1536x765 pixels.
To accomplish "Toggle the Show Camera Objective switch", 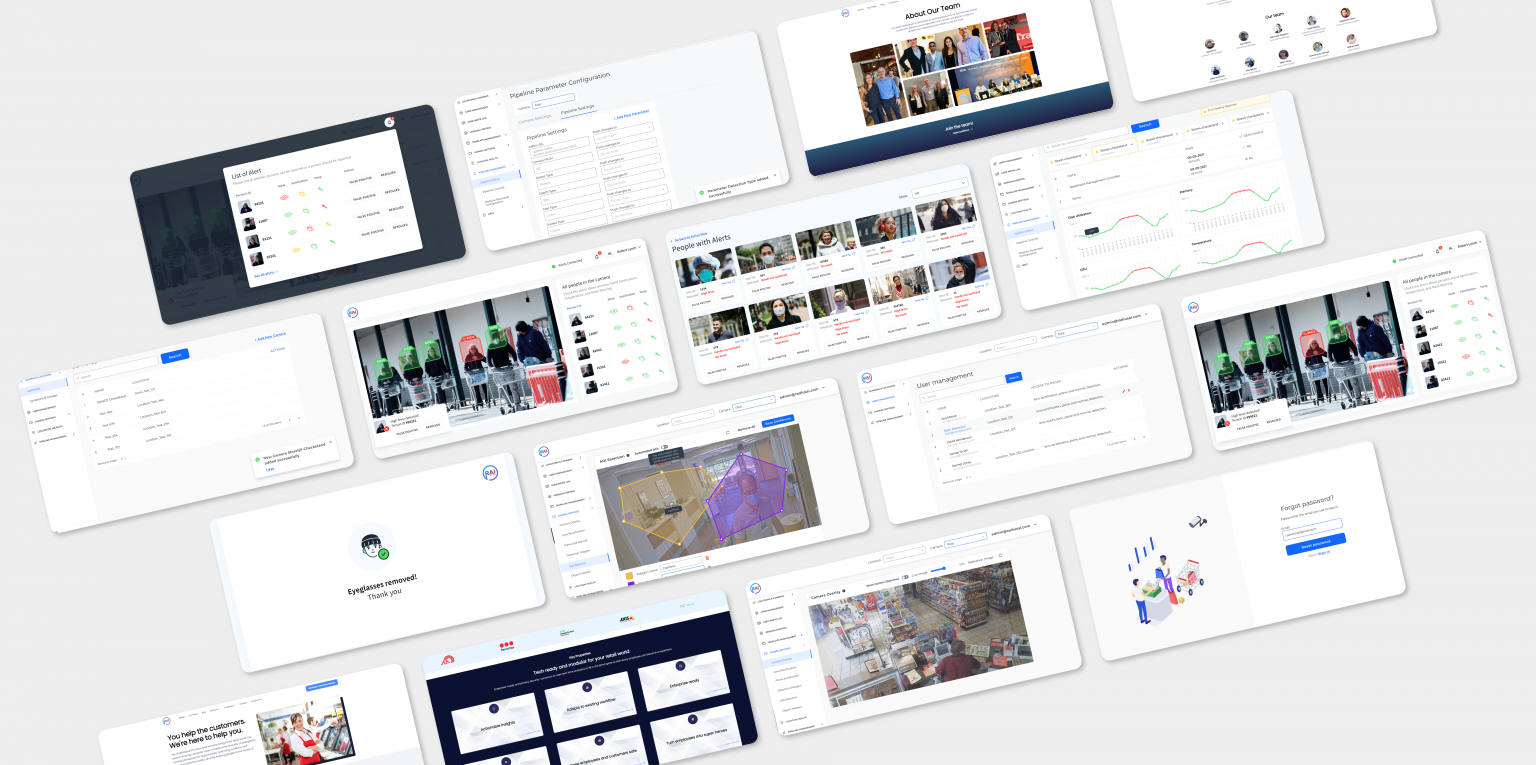I will [x=906, y=576].
